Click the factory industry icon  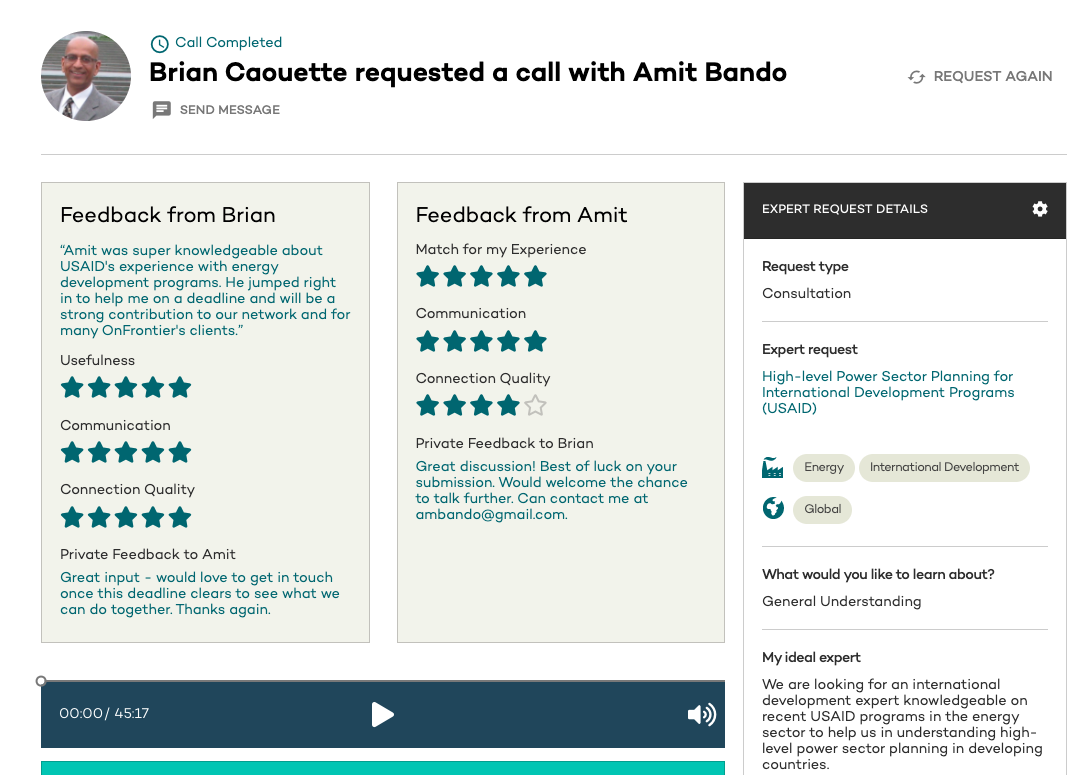click(x=773, y=467)
